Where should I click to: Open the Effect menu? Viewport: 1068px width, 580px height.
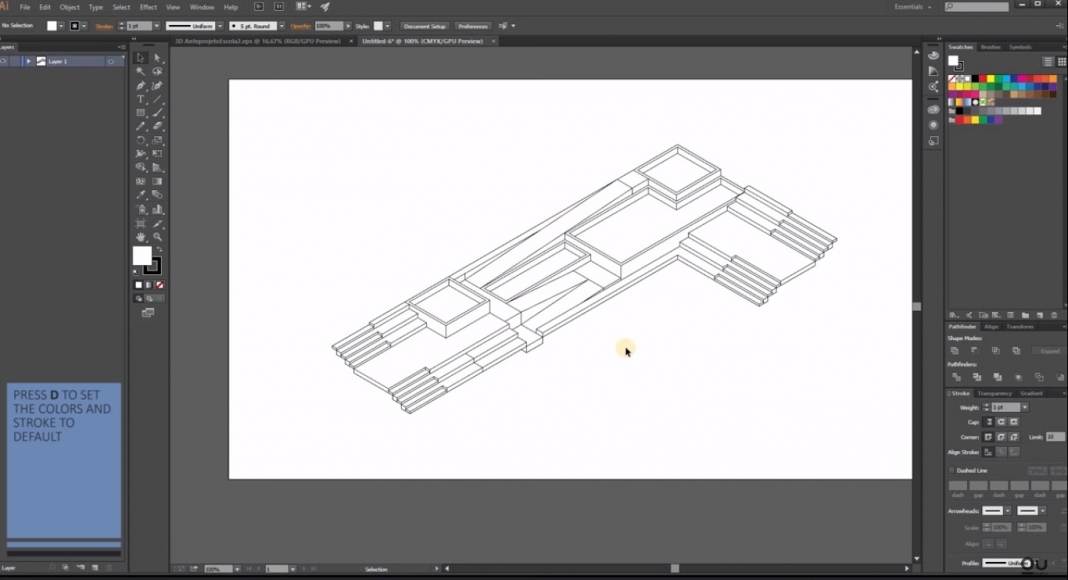point(148,6)
